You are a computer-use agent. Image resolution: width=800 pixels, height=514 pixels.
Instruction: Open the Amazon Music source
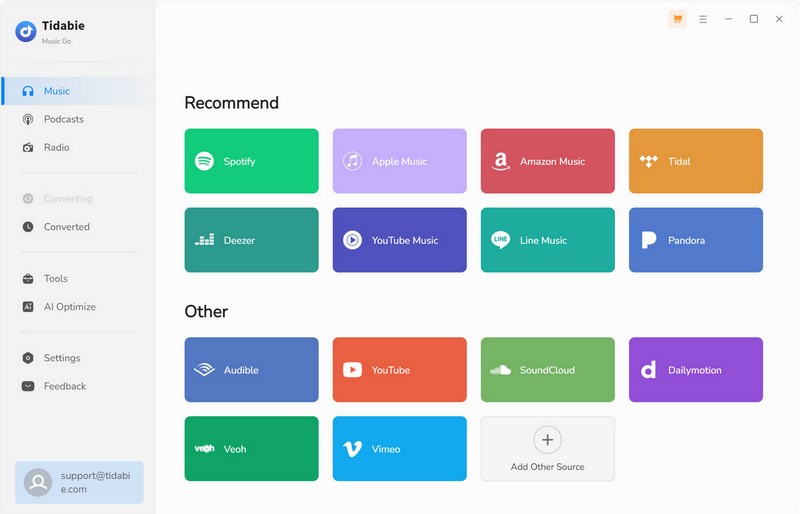coord(547,161)
